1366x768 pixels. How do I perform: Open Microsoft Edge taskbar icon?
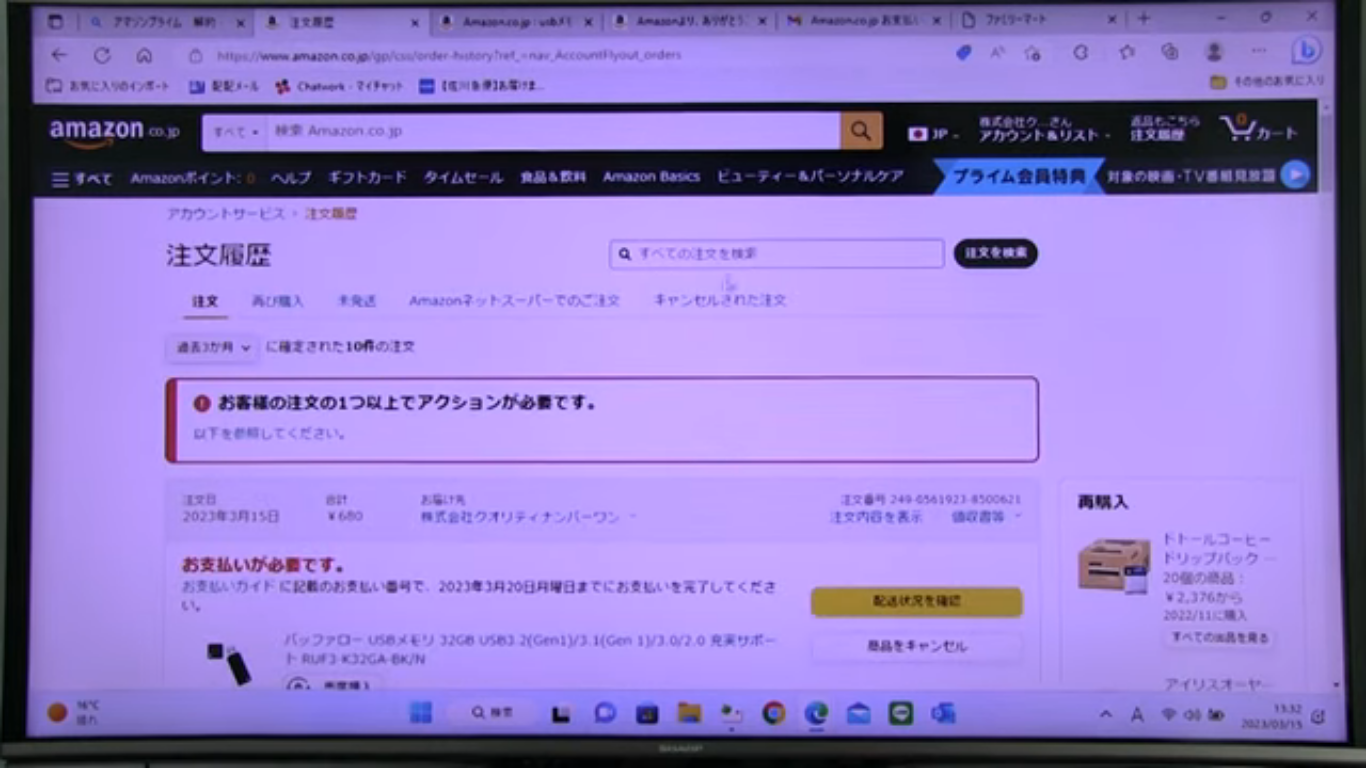point(817,713)
